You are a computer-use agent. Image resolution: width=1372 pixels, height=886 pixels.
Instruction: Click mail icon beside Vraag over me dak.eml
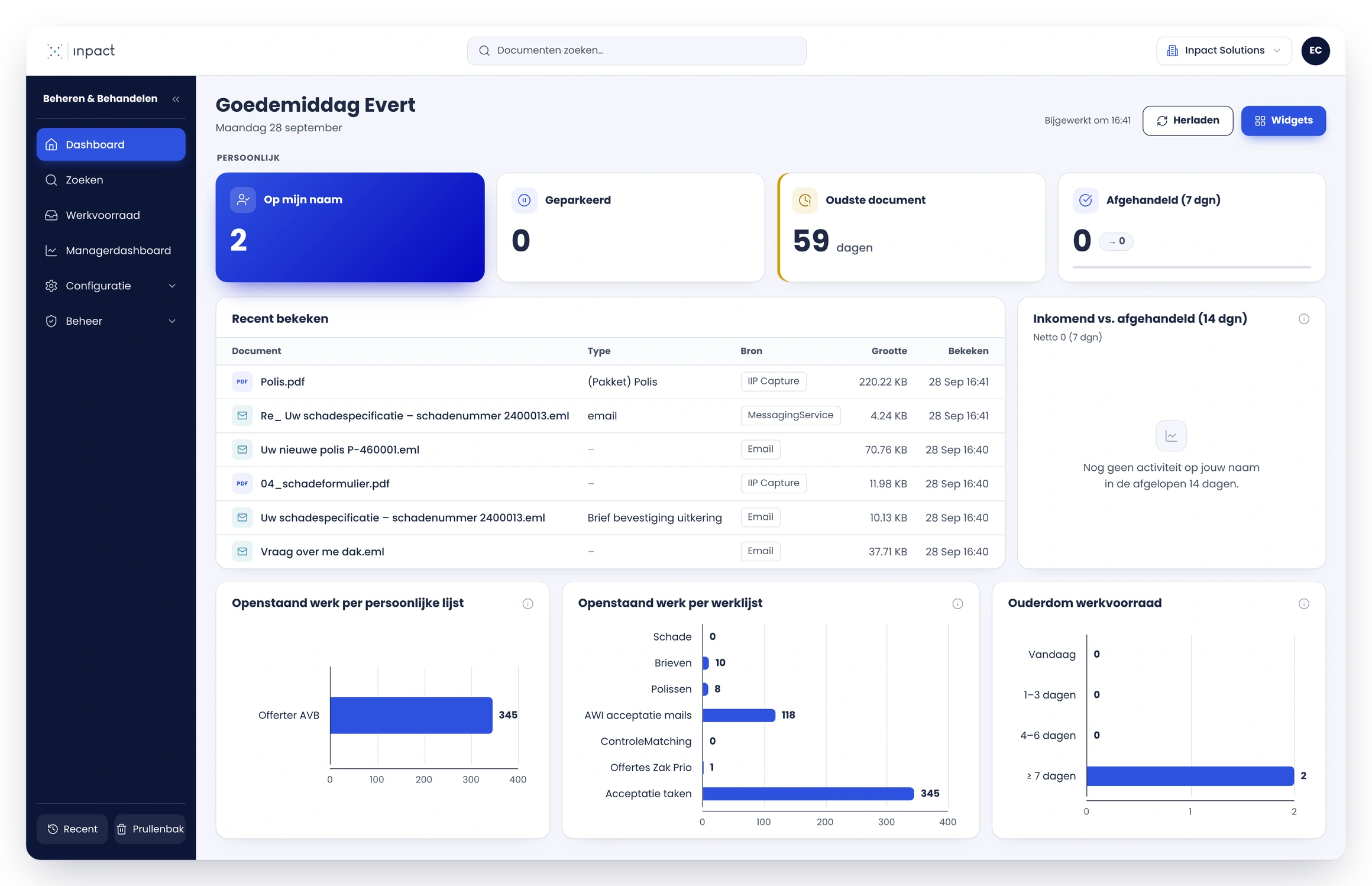pyautogui.click(x=242, y=552)
